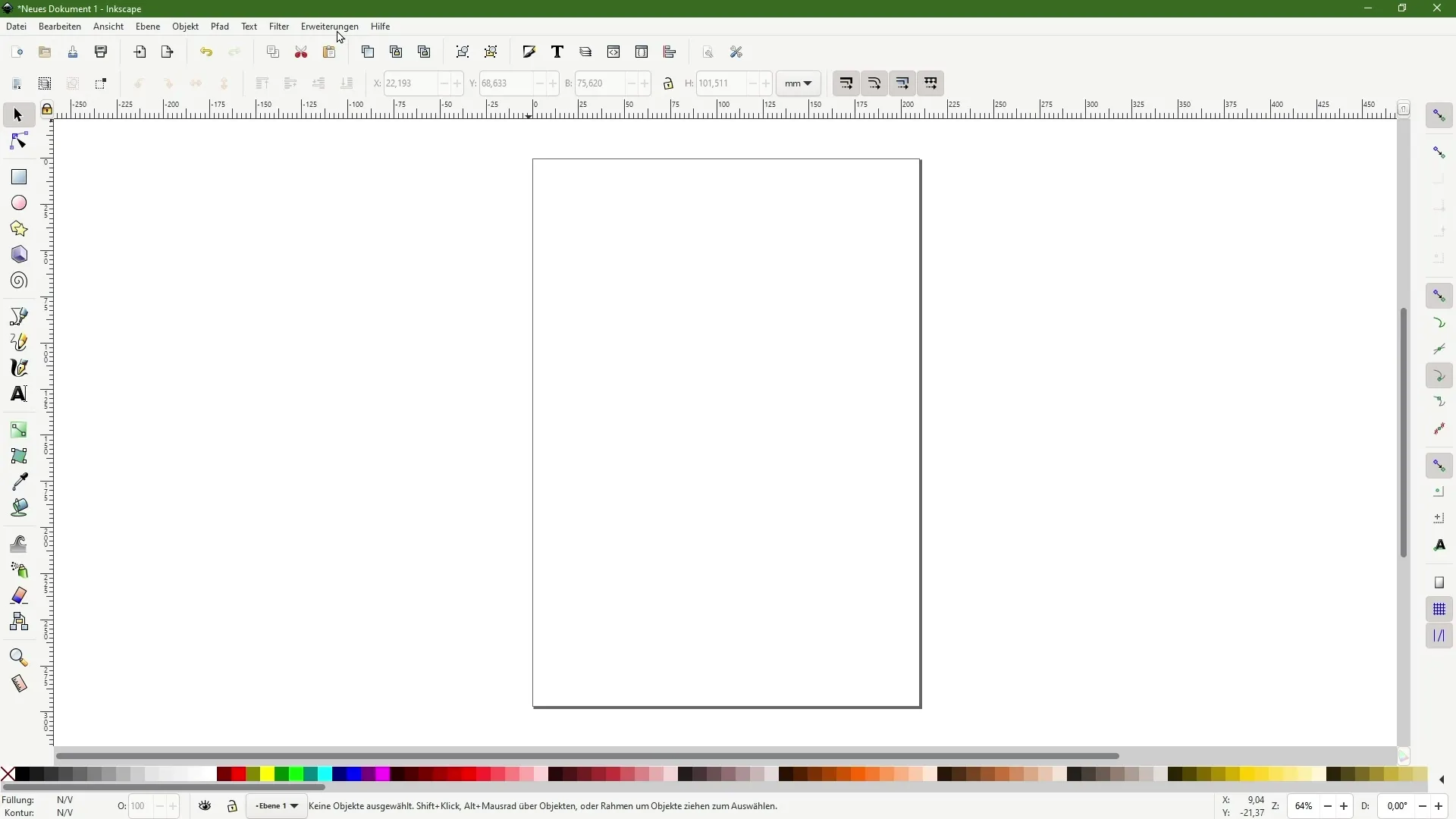Toggle current layer visibility eye
The image size is (1456, 819).
pyautogui.click(x=205, y=806)
